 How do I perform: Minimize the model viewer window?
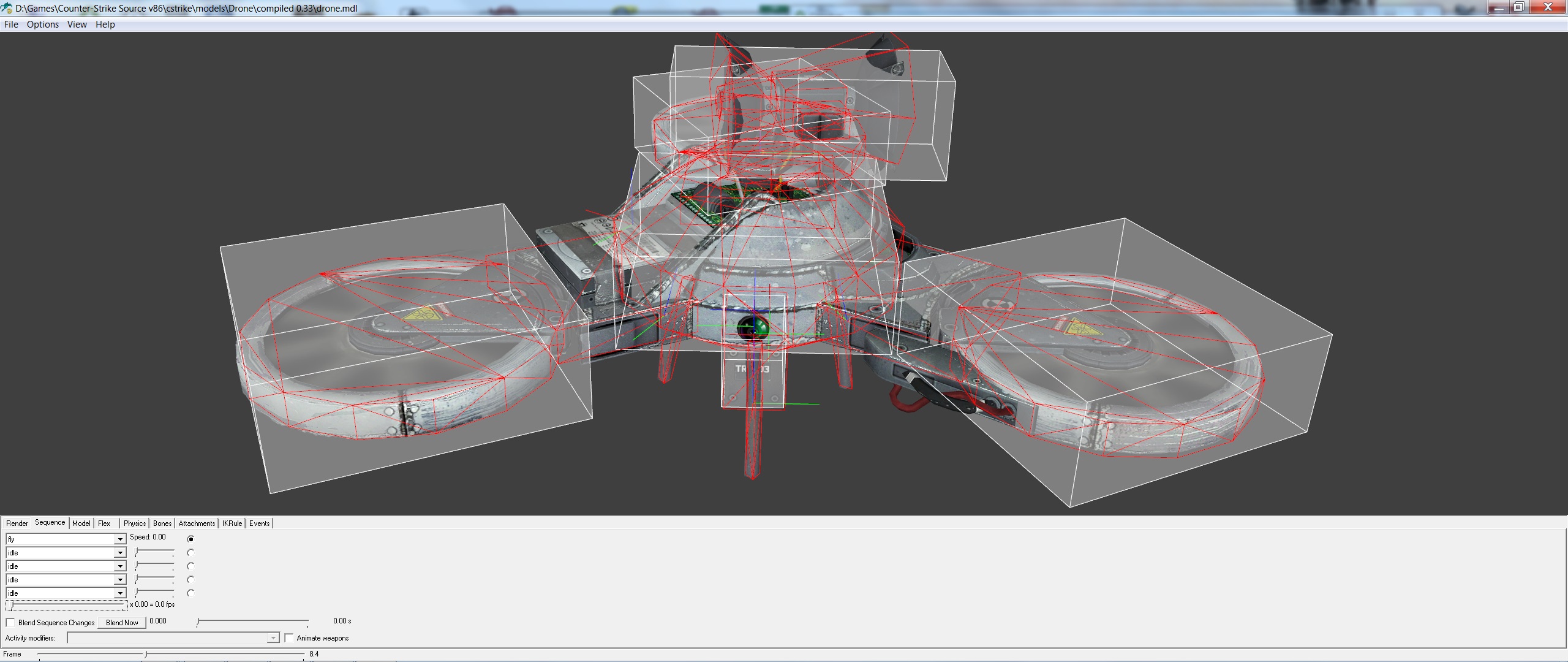(x=1499, y=7)
